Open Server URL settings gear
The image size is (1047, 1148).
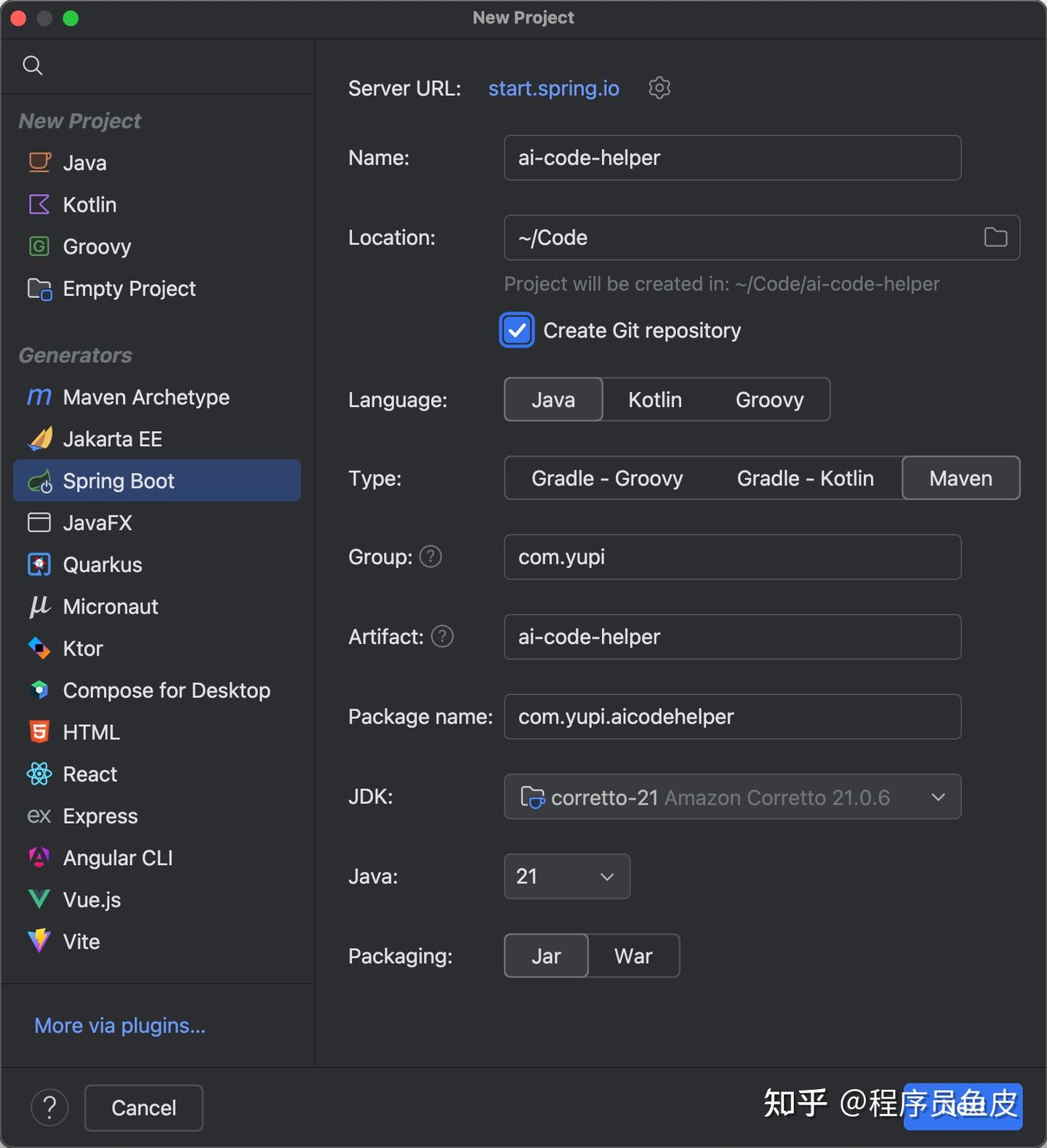point(659,88)
